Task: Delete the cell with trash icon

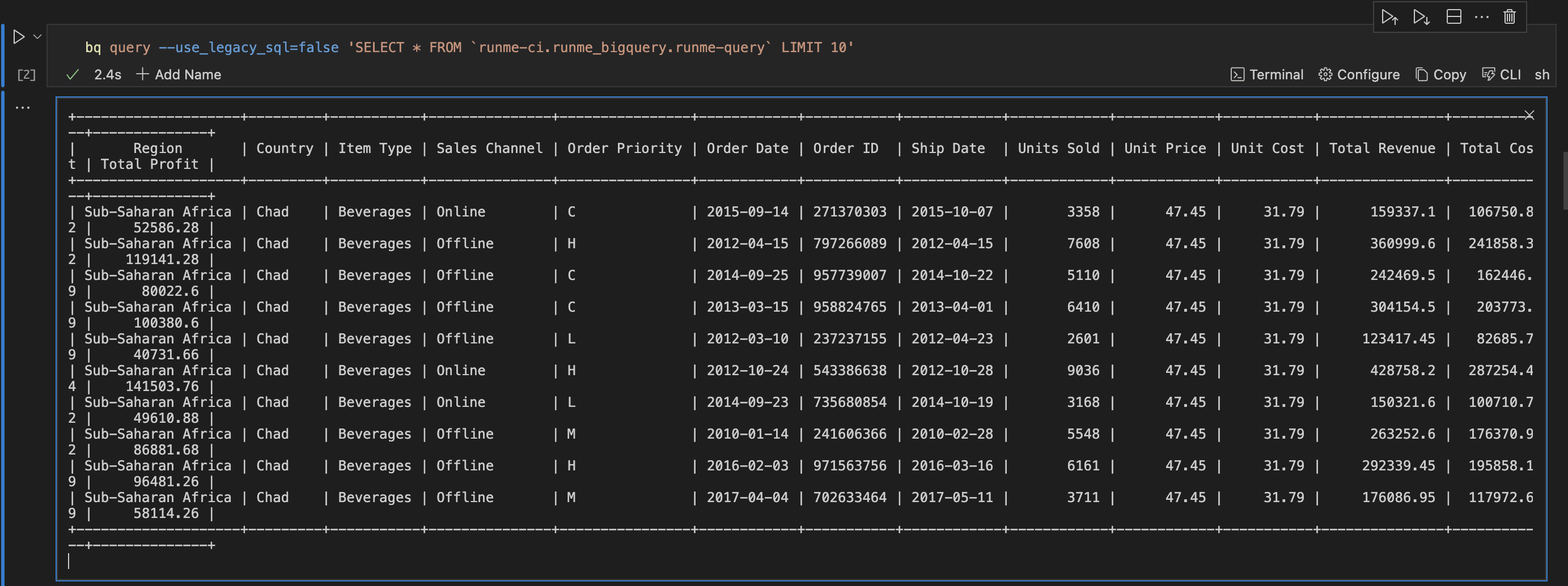Action: (x=1510, y=17)
